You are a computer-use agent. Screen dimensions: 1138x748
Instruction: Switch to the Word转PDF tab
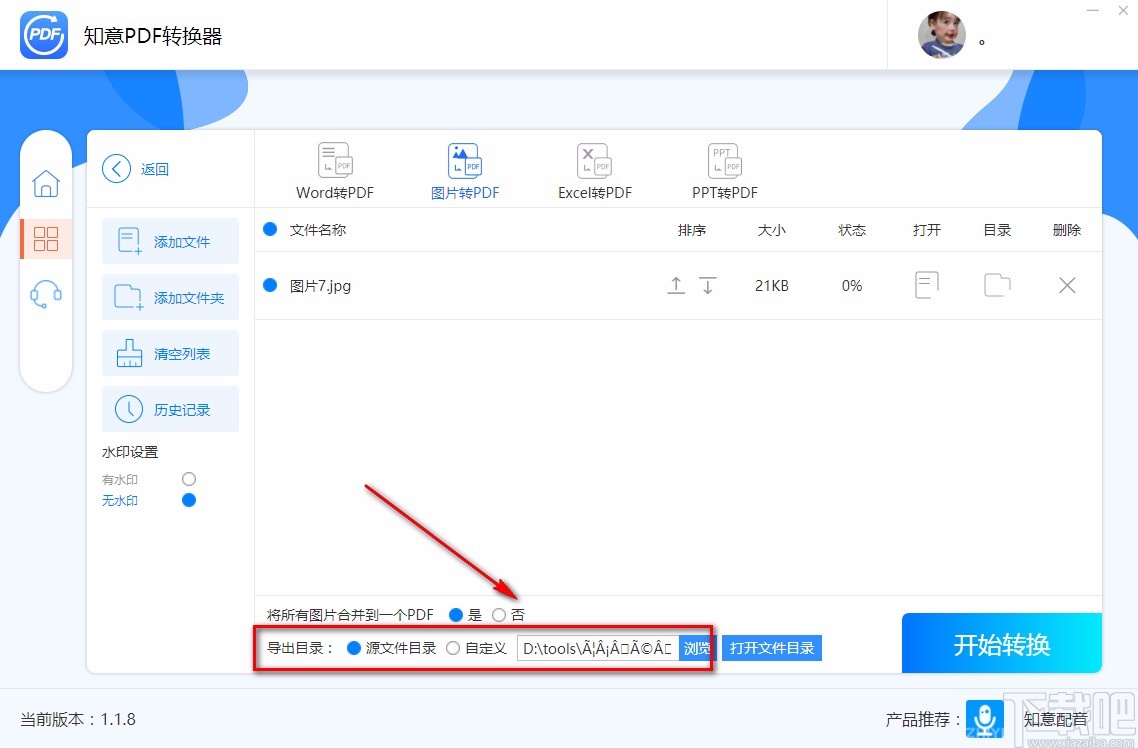click(x=334, y=168)
